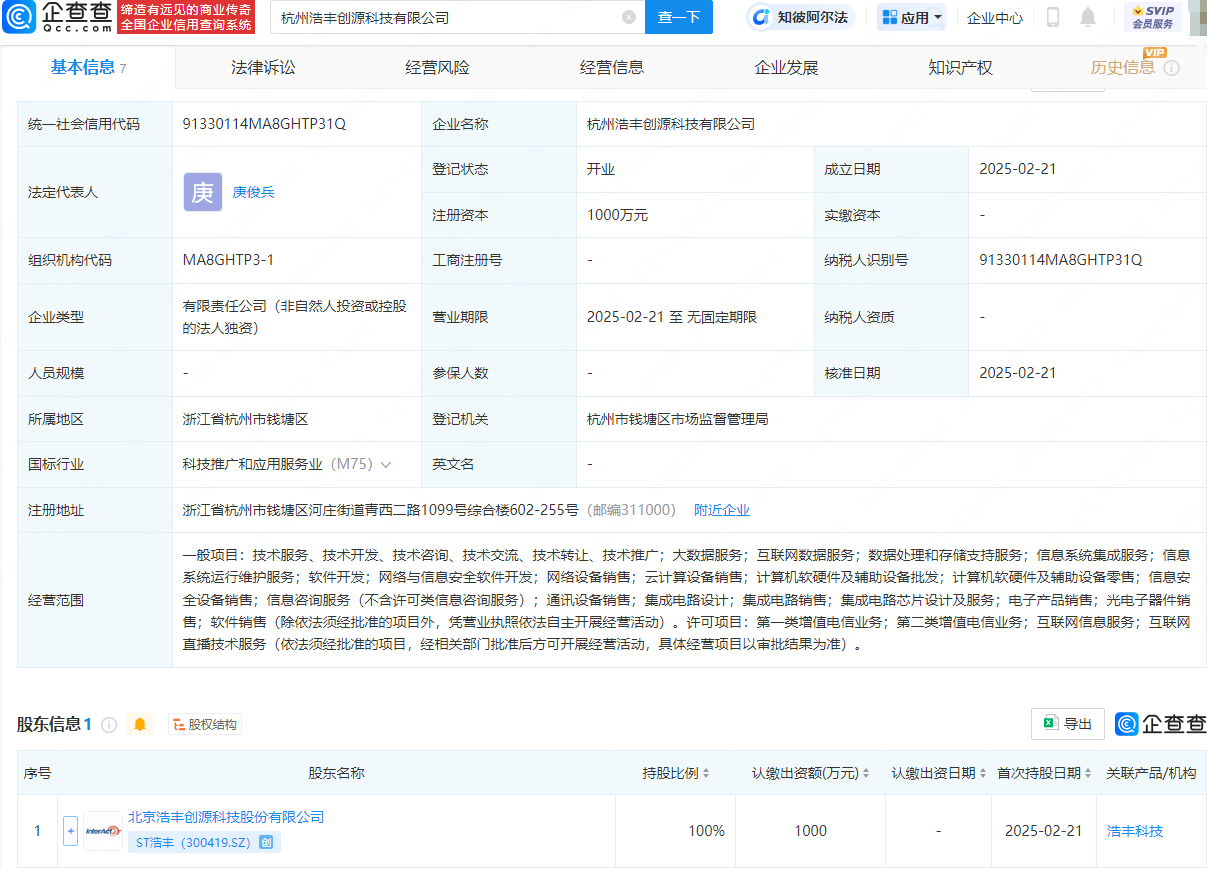Open the mobile phone app icon
Screen dimensions: 1207x869
1053,17
